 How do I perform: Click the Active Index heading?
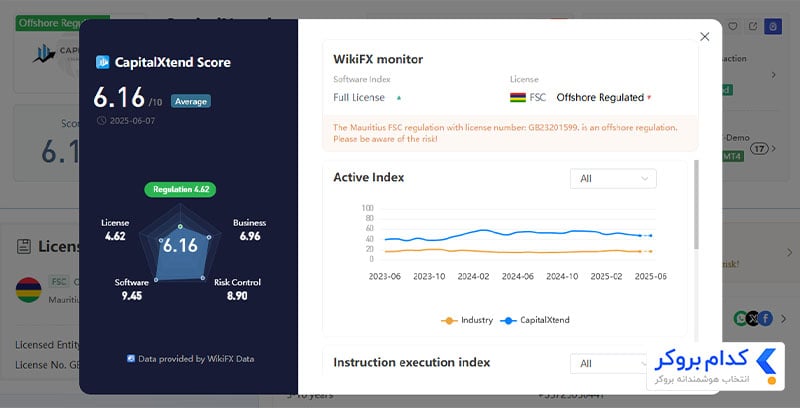tap(368, 177)
